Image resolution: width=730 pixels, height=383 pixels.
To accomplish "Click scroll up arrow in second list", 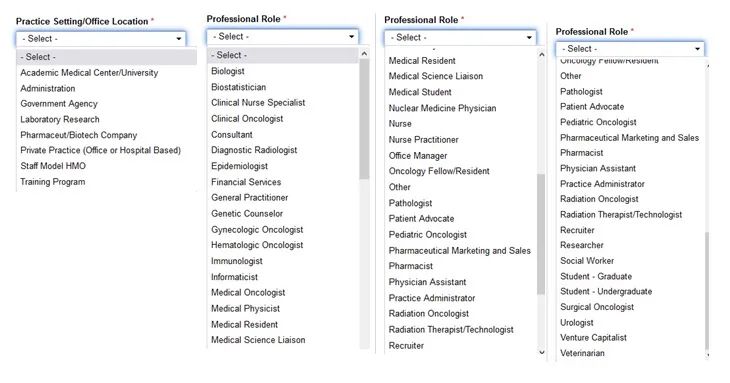I will 364,54.
